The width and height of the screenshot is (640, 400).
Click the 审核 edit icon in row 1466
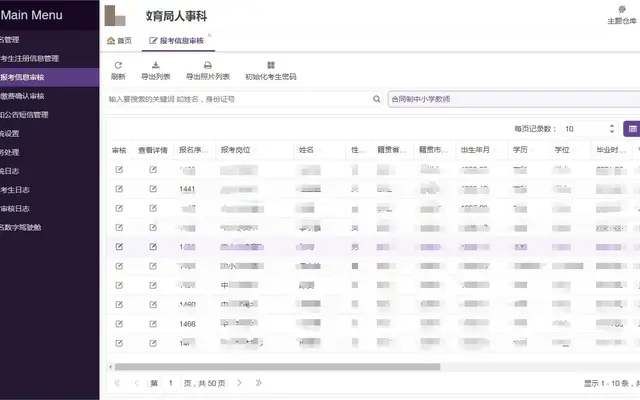(119, 324)
